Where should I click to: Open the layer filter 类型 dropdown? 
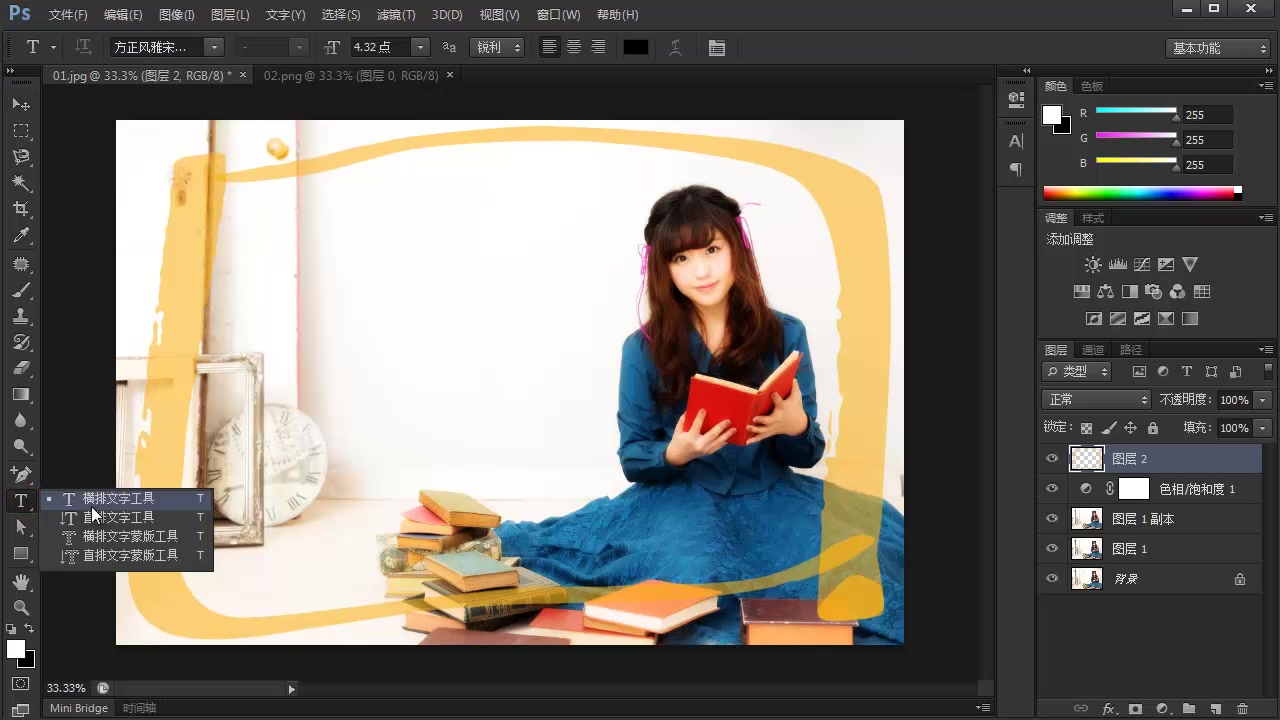1077,371
